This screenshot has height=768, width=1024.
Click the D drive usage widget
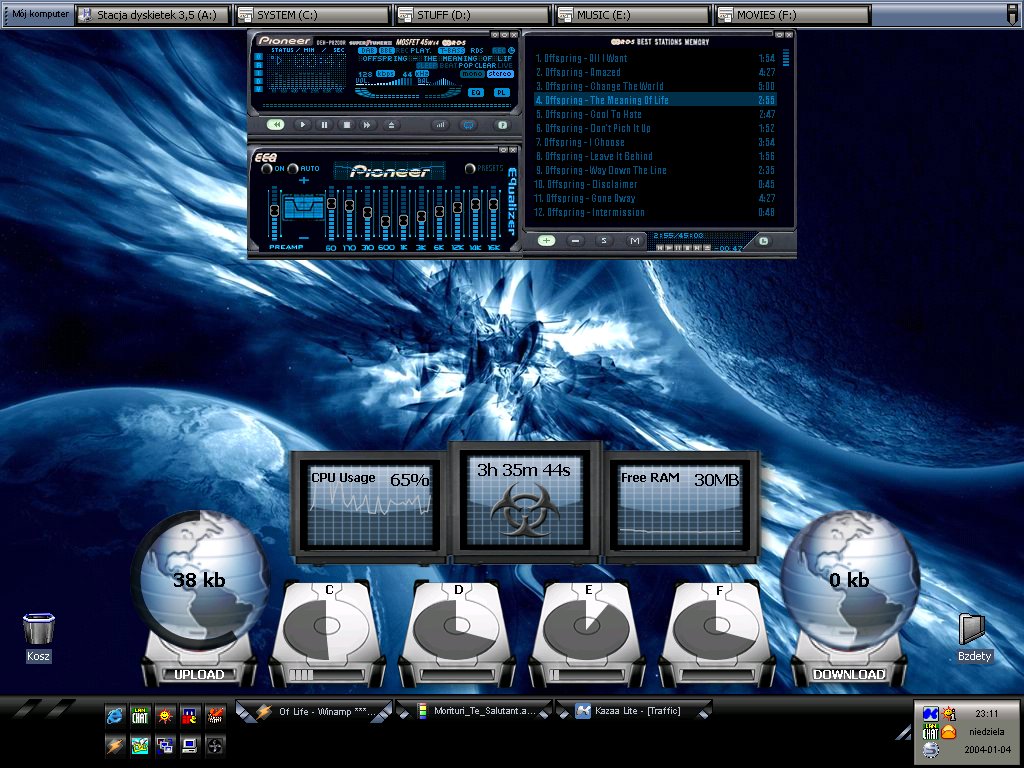click(x=457, y=633)
